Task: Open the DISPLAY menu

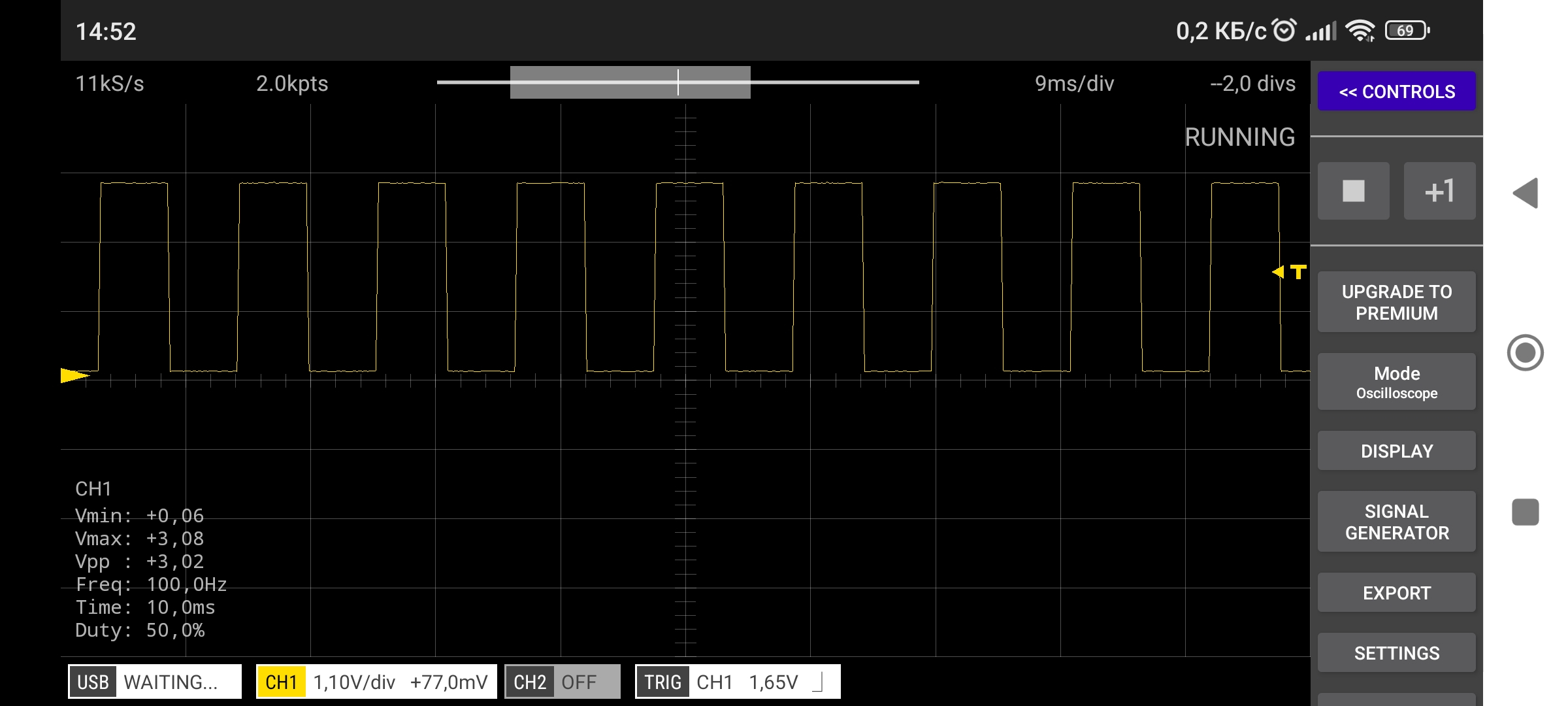Action: (1396, 451)
